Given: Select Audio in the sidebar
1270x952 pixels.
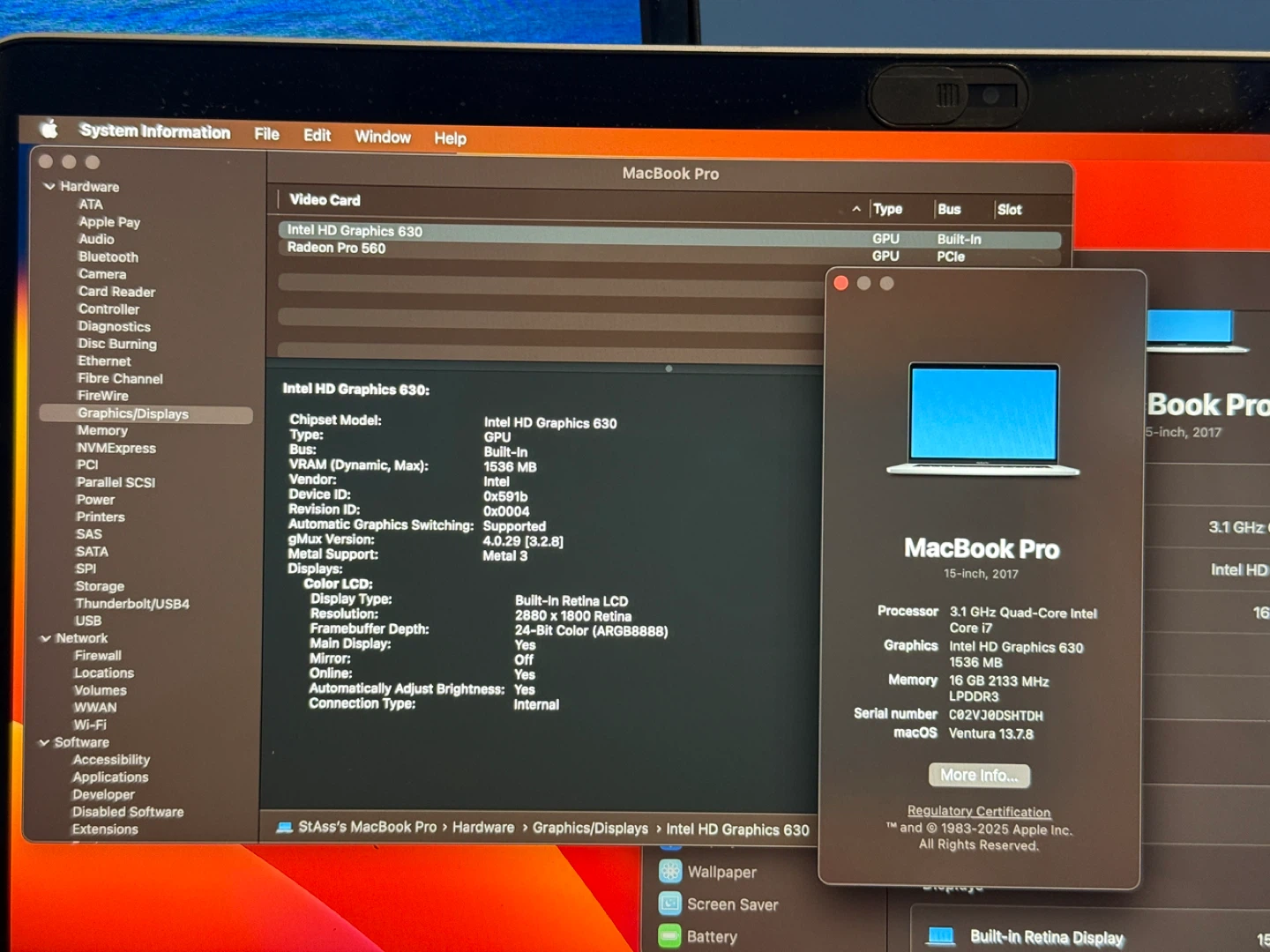Looking at the screenshot, I should pyautogui.click(x=96, y=239).
